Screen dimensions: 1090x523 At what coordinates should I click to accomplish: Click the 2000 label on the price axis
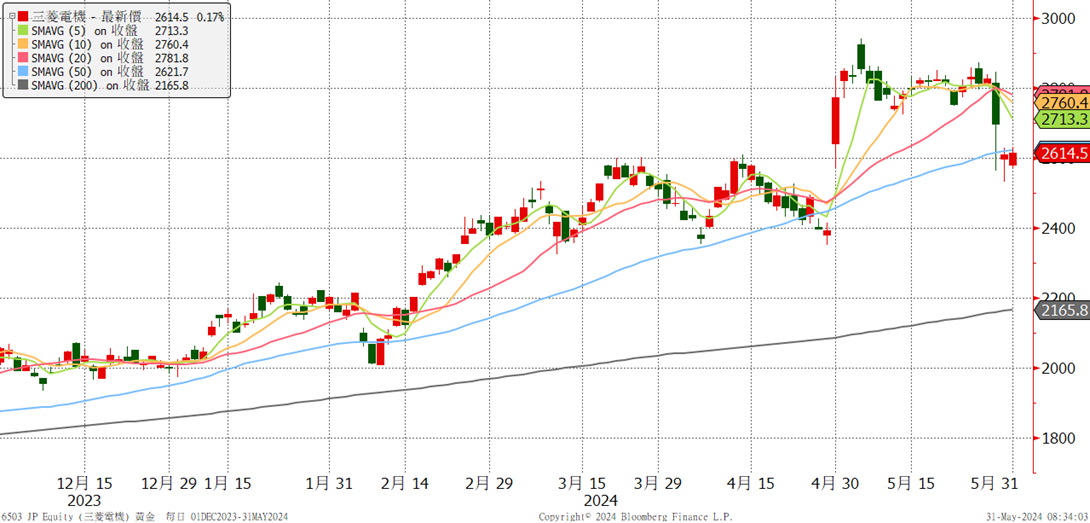point(1061,369)
